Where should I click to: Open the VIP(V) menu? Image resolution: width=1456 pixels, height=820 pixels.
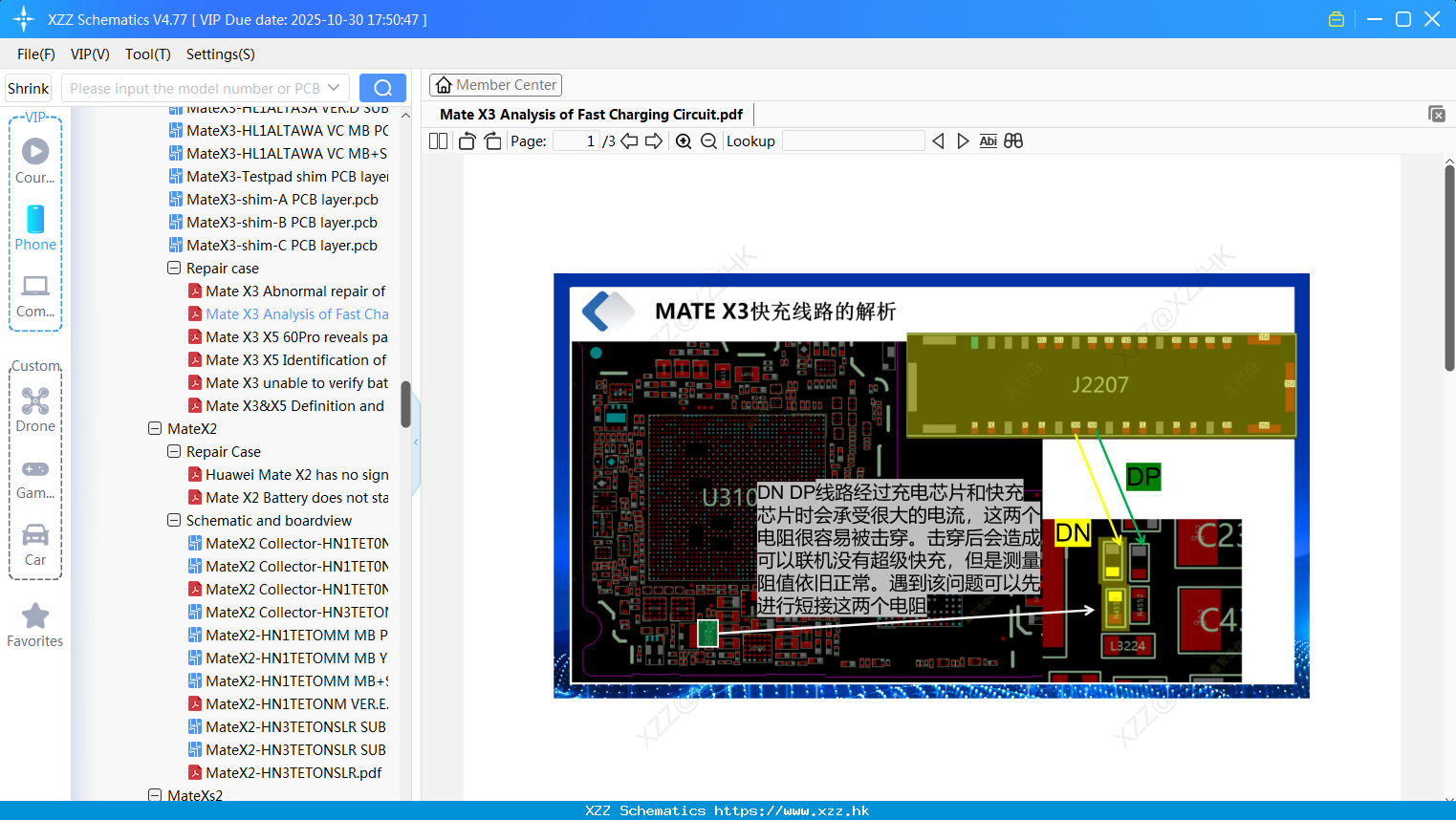click(x=90, y=54)
